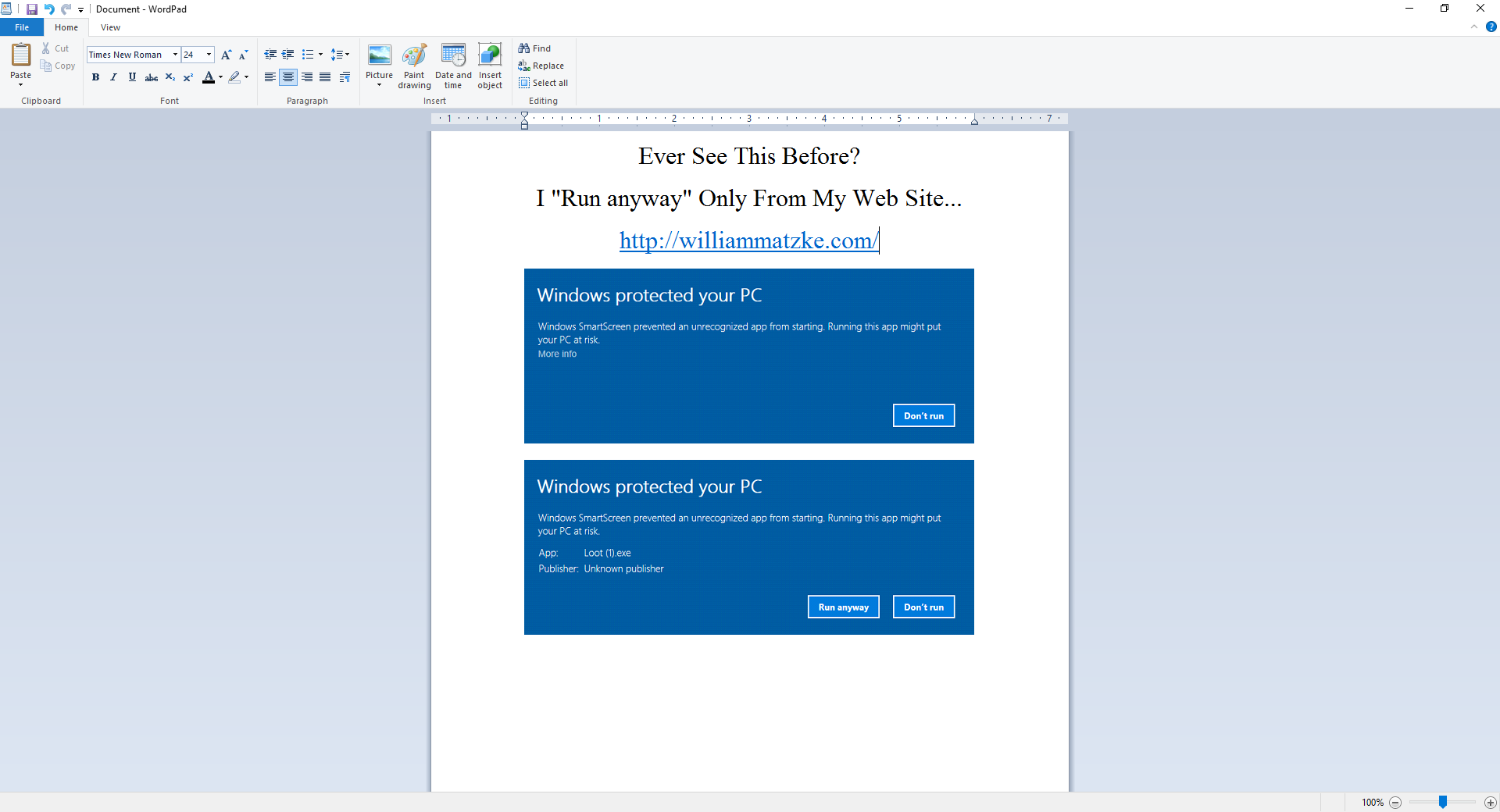Screen dimensions: 1500x812
Task: Toggle italic formatting
Action: pyautogui.click(x=114, y=77)
